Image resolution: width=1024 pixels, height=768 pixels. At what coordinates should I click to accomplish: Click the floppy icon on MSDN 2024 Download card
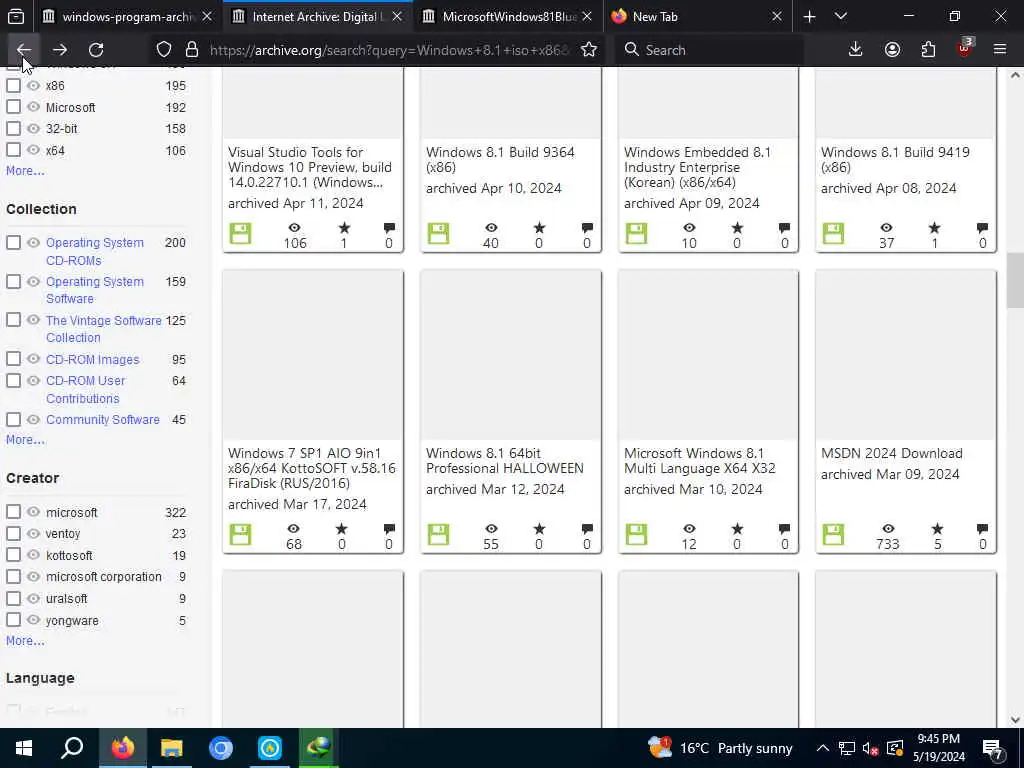[833, 534]
